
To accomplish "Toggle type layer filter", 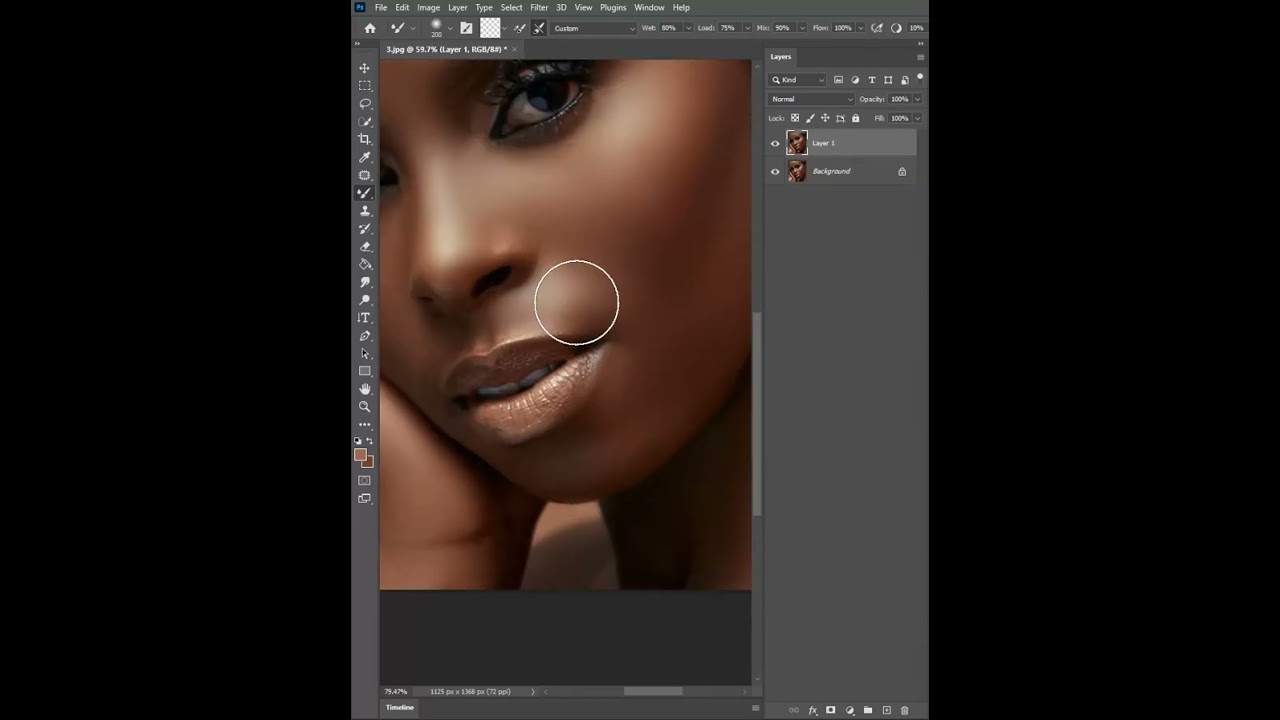I will 871,80.
